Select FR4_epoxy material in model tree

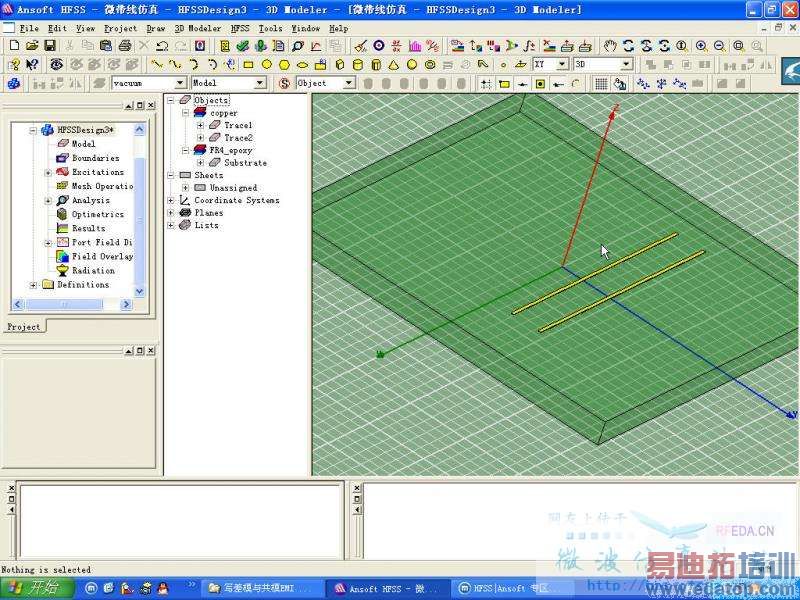tap(231, 151)
